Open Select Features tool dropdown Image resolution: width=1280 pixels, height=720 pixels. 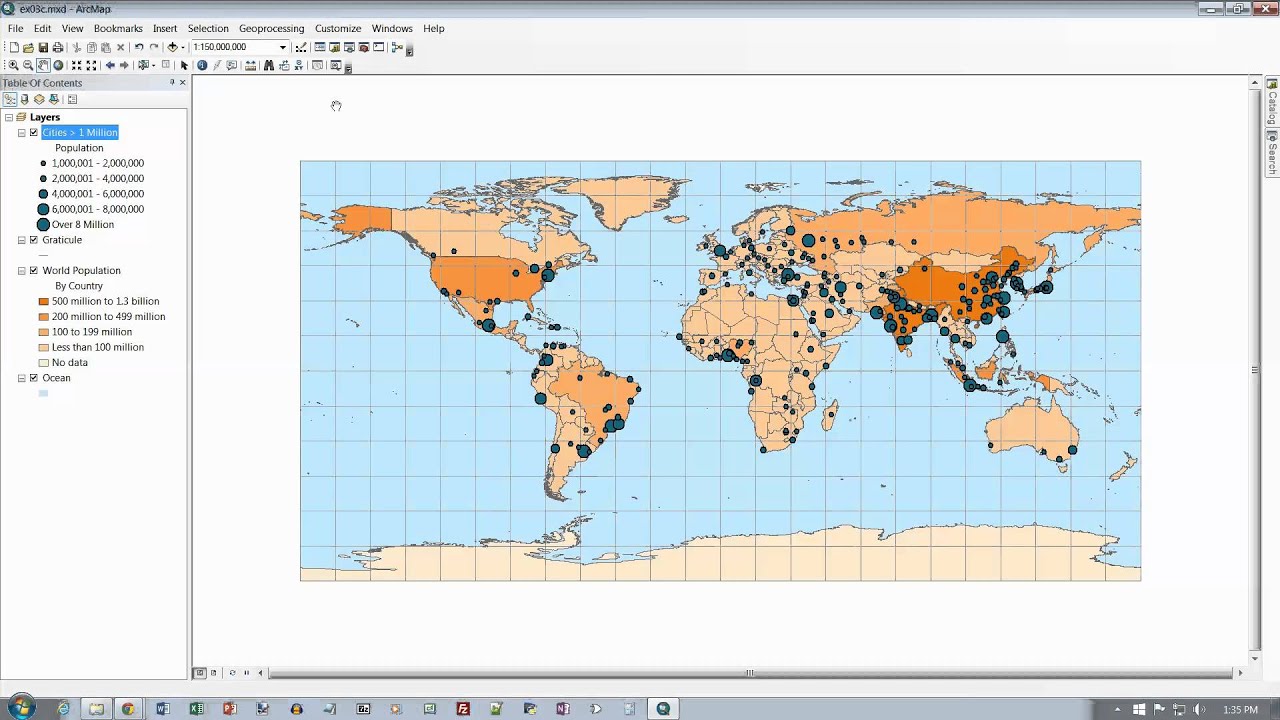click(x=153, y=65)
